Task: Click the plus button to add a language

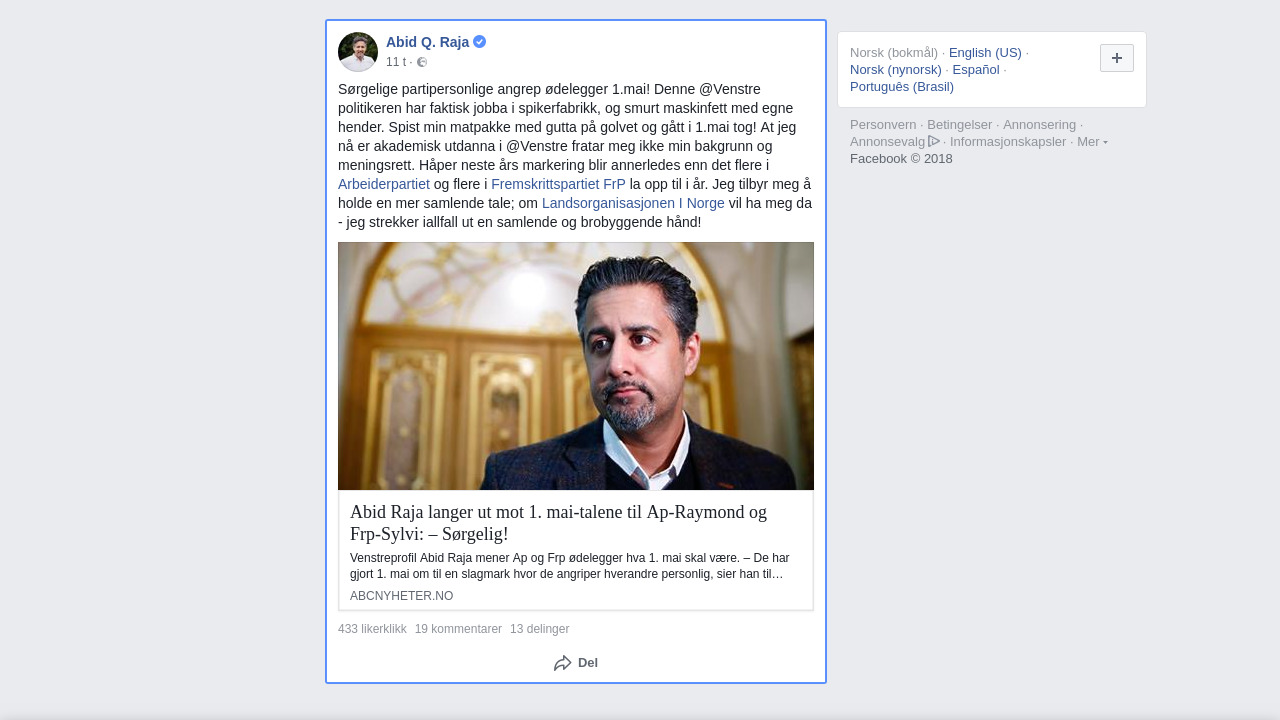Action: pos(1117,58)
